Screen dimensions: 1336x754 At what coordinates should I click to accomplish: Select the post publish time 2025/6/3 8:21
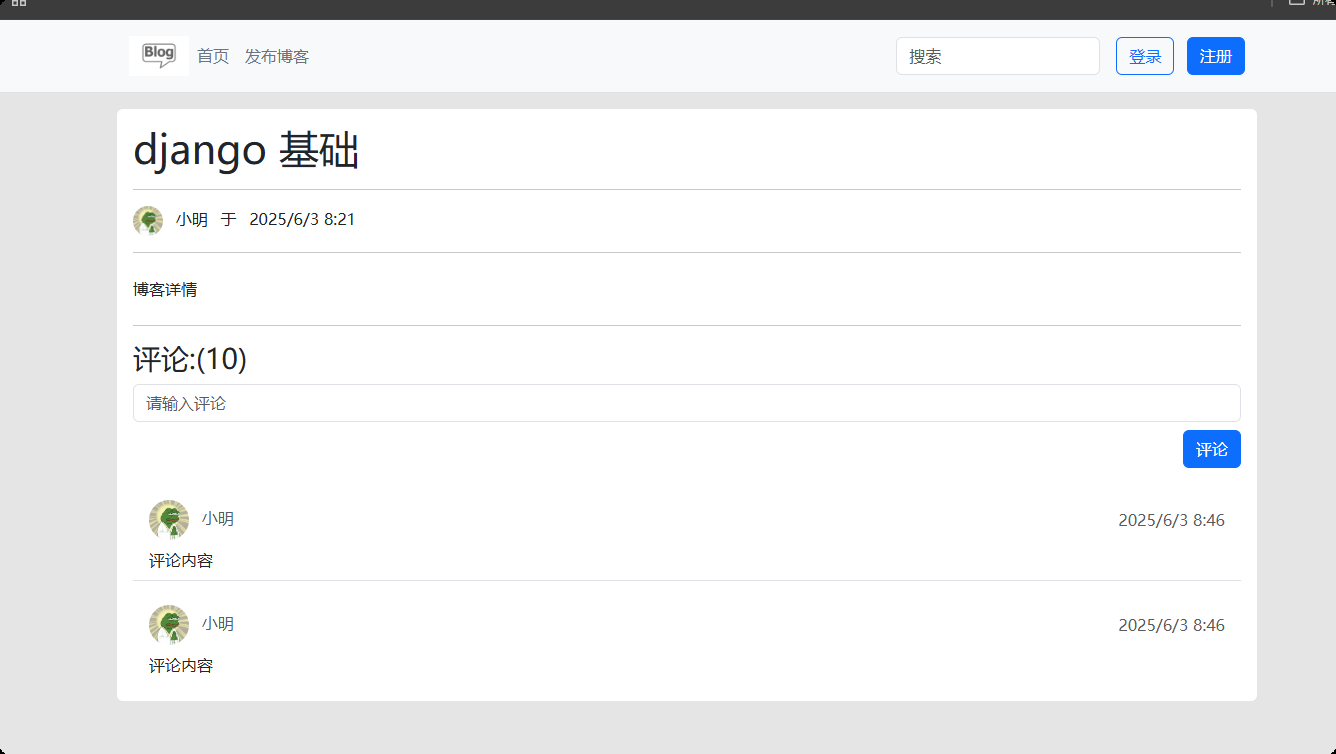tap(302, 220)
